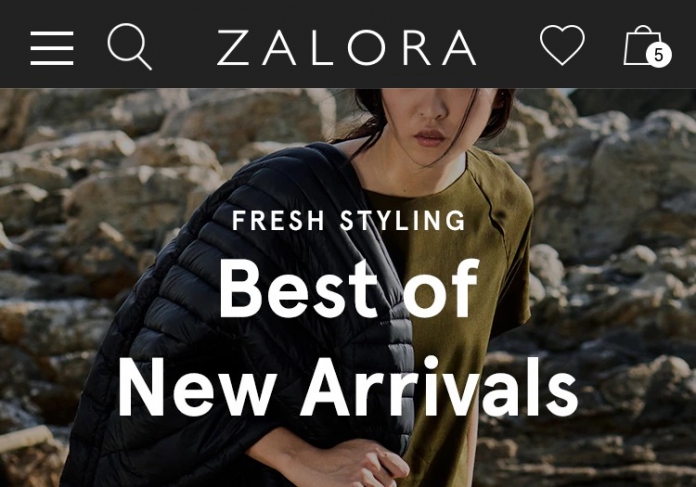Viewport: 696px width, 487px height.
Task: Tap the cart badge showing 5 items
Action: pos(658,55)
